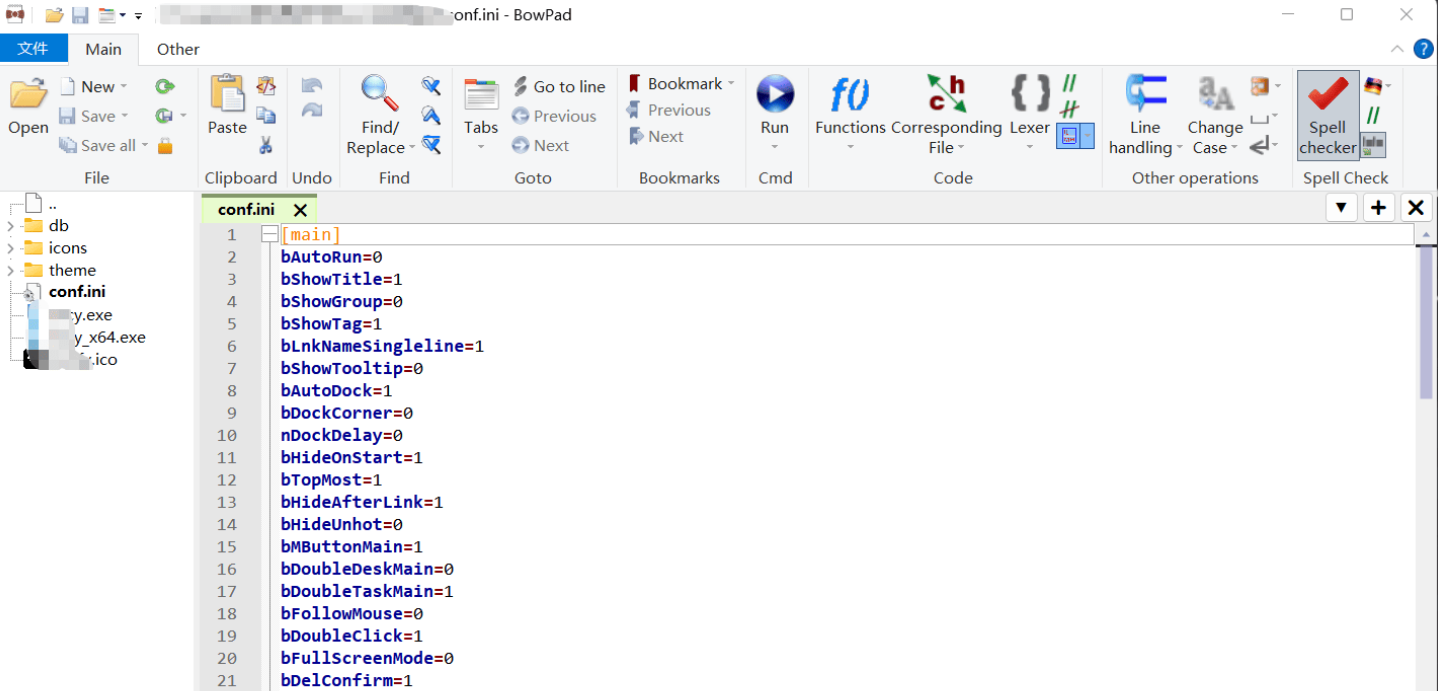The image size is (1438, 691).
Task: Click the Functions f() icon
Action: tap(850, 95)
